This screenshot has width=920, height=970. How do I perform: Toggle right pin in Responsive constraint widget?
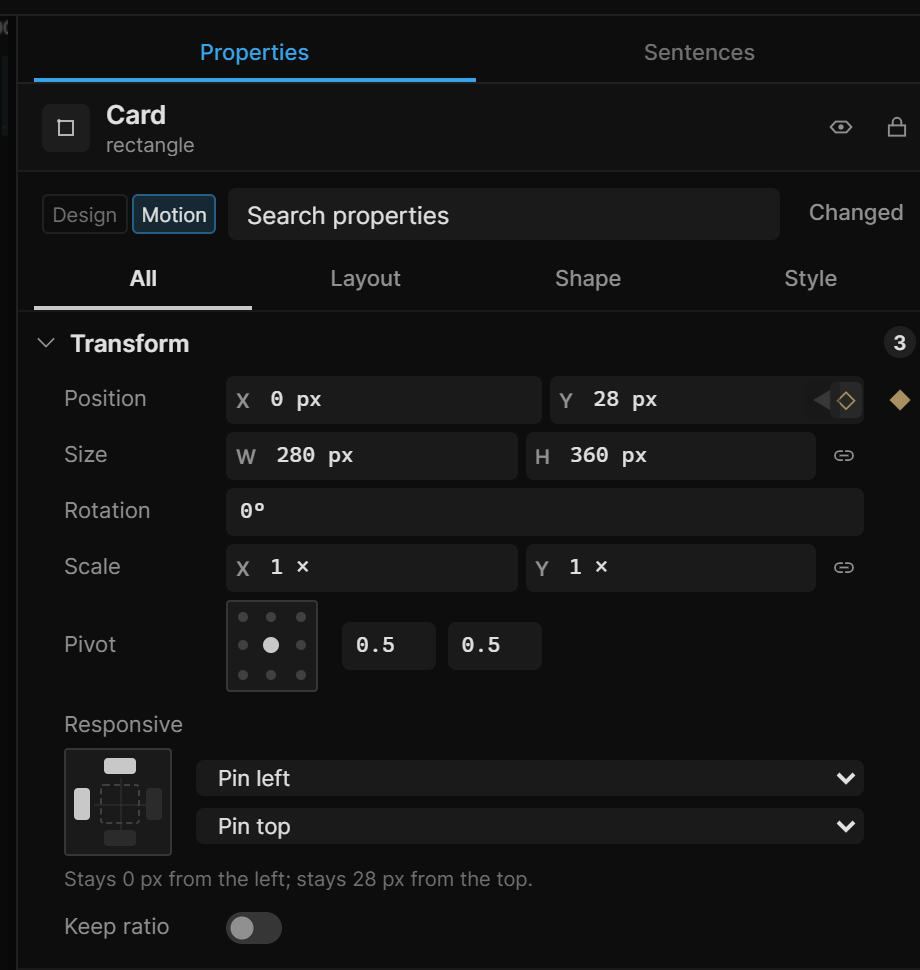[x=154, y=804]
